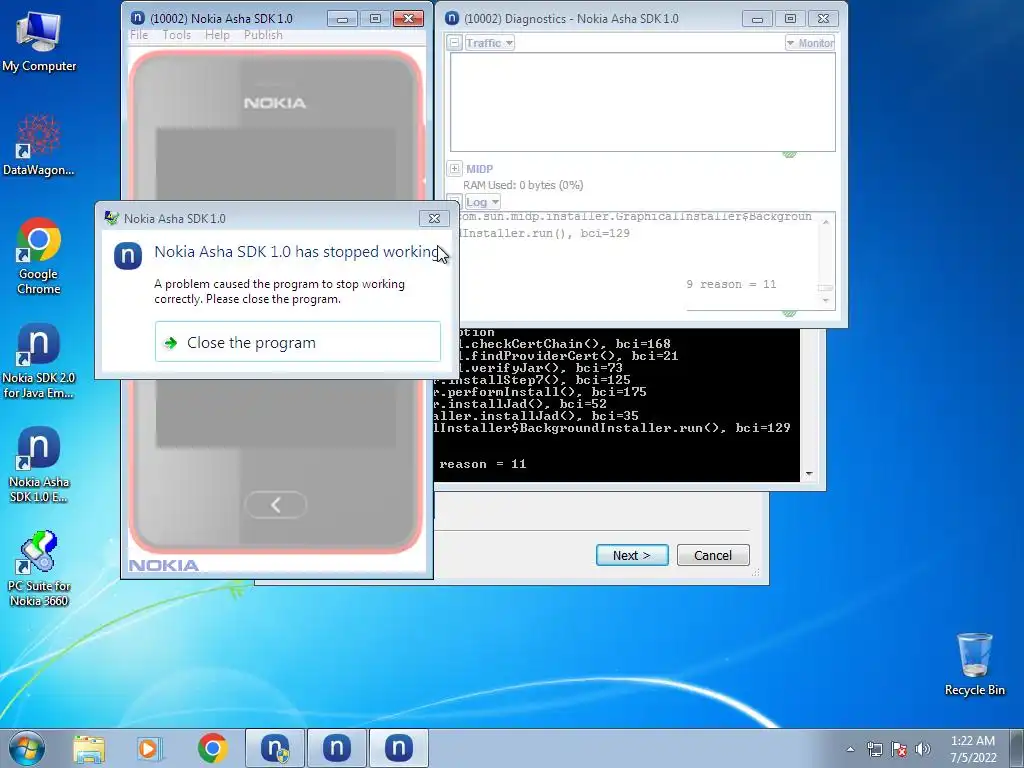
Task: Open the clock showing 1:22 AM
Action: pyautogui.click(x=973, y=741)
